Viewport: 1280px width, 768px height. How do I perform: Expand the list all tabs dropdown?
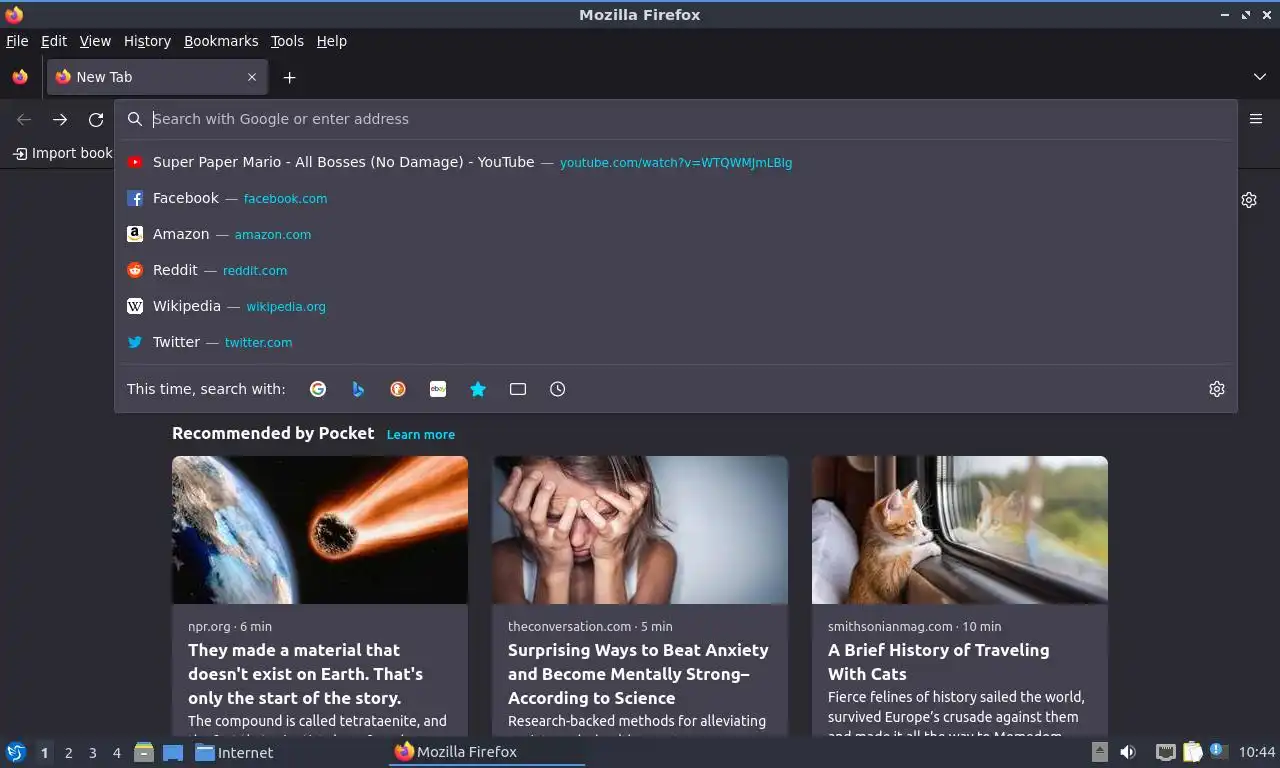pos(1260,77)
